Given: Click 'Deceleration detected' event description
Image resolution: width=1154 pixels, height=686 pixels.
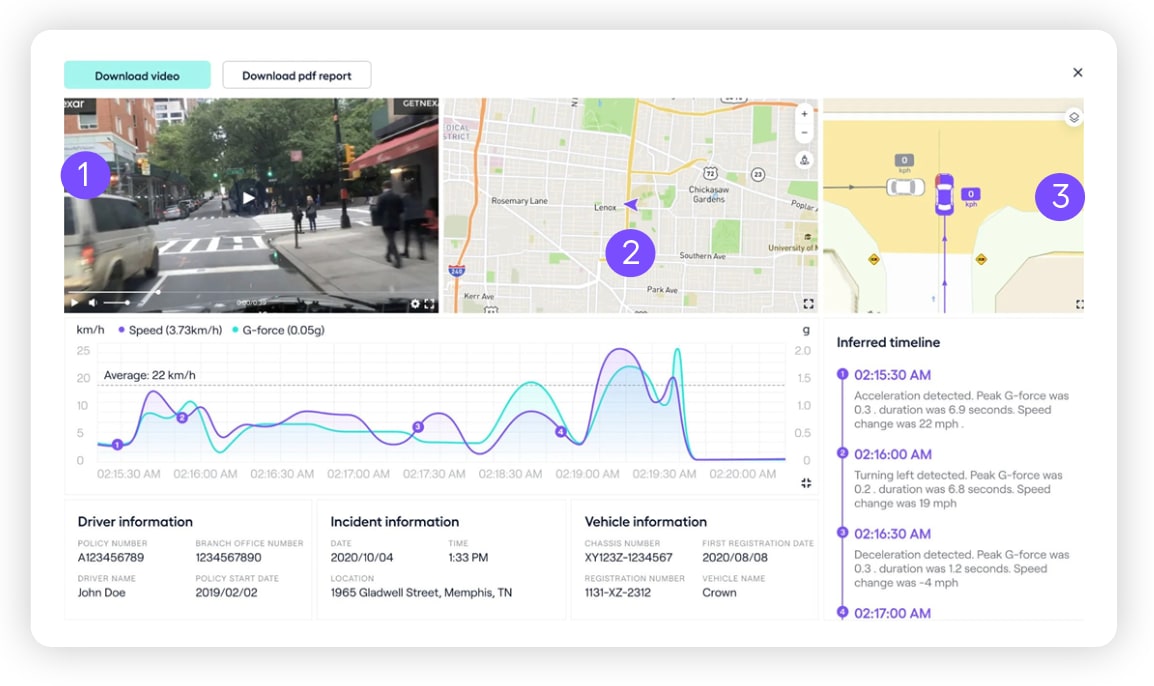Looking at the screenshot, I should coord(961,569).
